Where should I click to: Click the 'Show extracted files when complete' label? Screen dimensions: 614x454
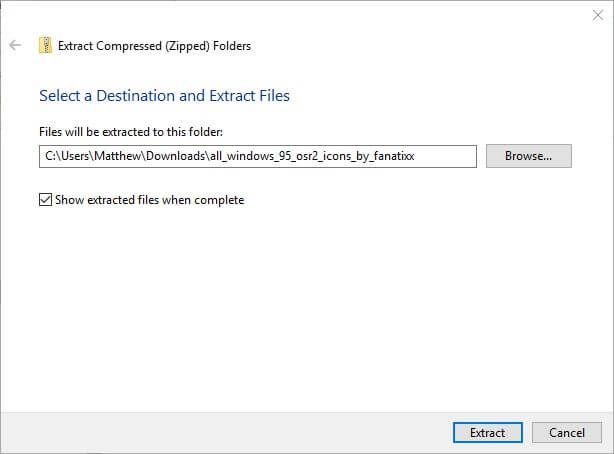coord(150,200)
